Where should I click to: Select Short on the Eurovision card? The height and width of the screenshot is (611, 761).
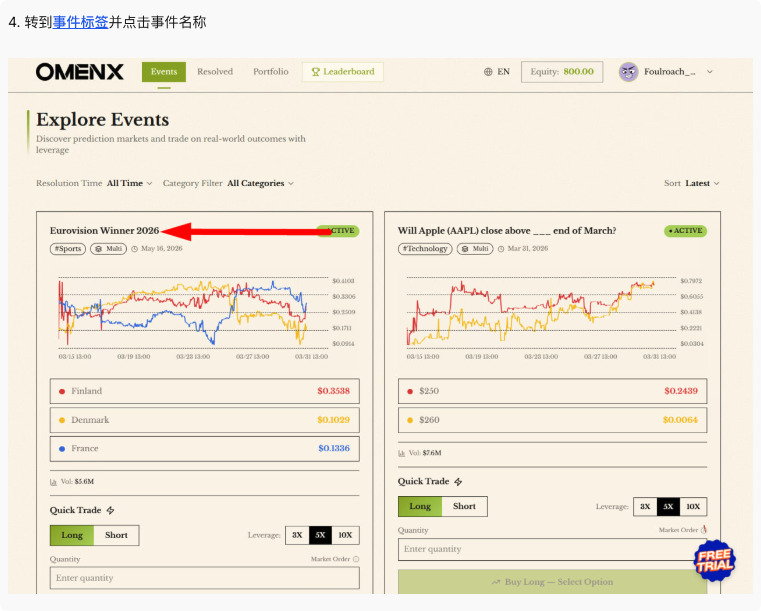116,535
